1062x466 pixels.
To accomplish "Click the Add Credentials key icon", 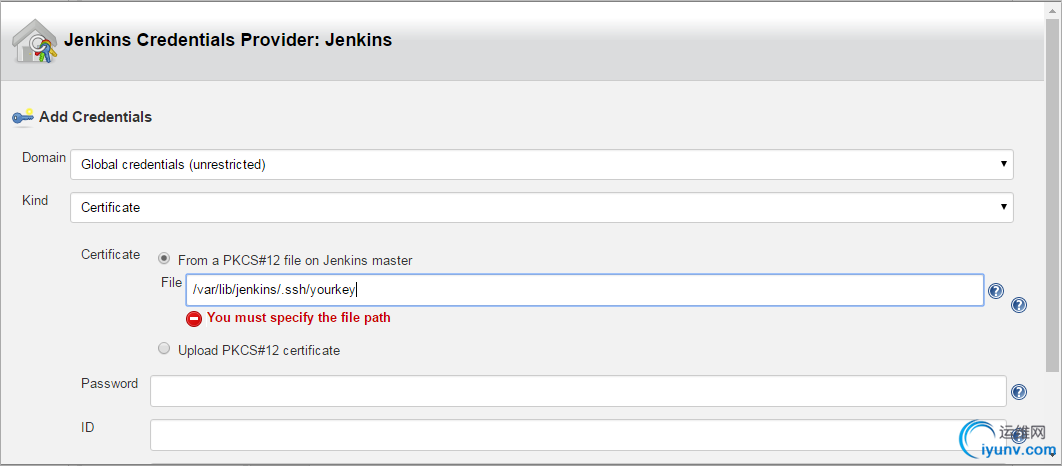I will 22,117.
